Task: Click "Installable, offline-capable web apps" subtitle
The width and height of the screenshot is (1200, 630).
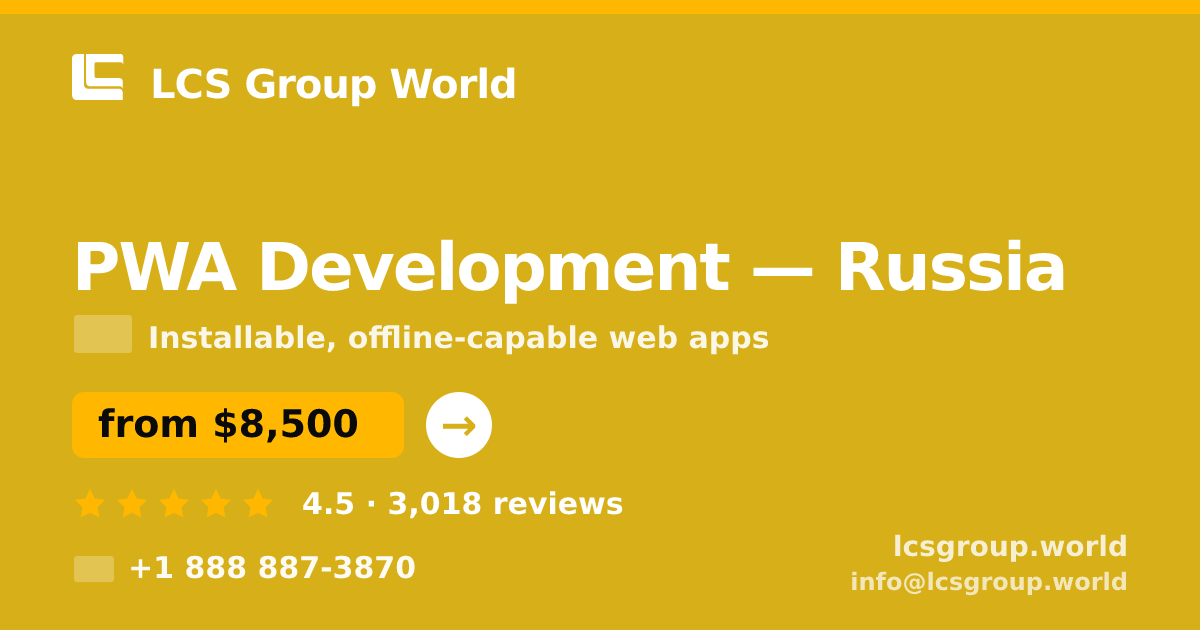Action: 459,338
